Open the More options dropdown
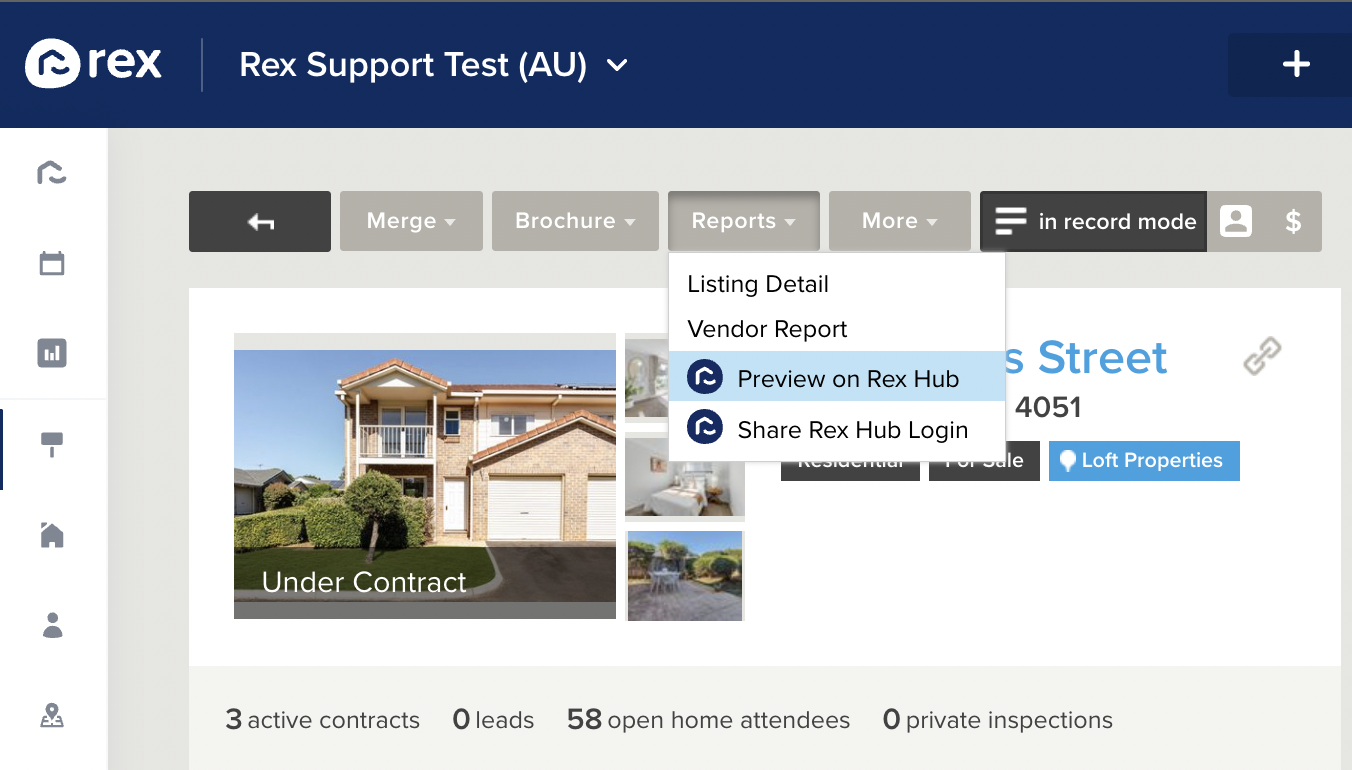This screenshot has height=770, width=1352. (899, 221)
